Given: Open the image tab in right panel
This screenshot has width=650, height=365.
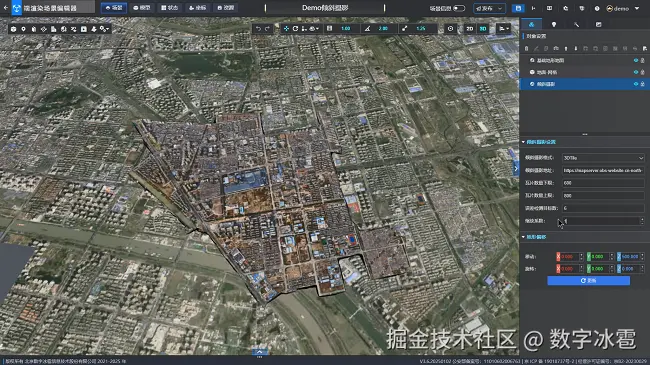Looking at the screenshot, I should [599, 24].
